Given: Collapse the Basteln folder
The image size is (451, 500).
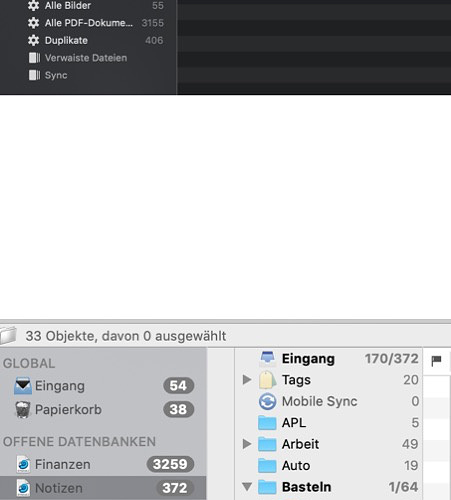Looking at the screenshot, I should tap(247, 487).
